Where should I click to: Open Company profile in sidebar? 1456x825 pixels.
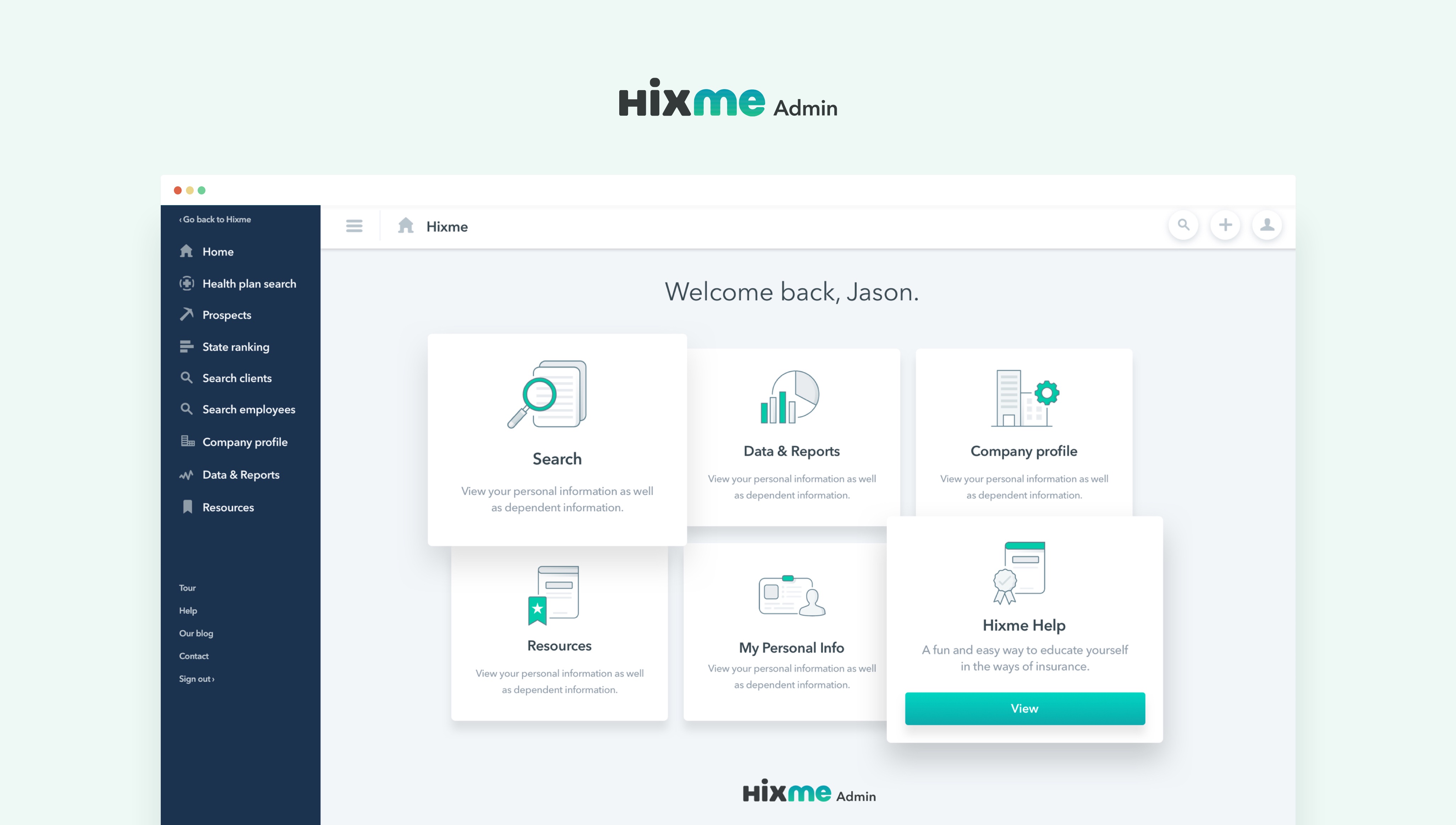[x=245, y=442]
